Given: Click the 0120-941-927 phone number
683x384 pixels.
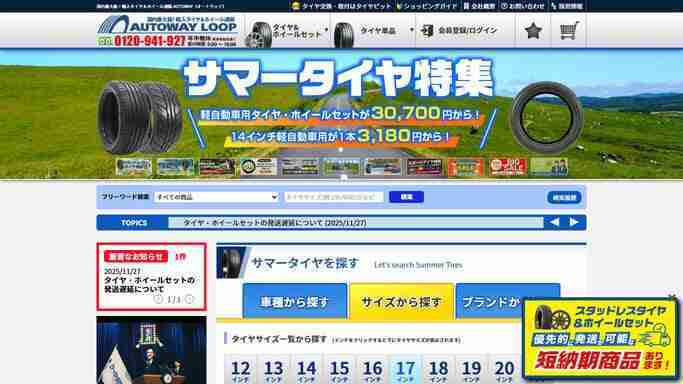Looking at the screenshot, I should click(150, 41).
